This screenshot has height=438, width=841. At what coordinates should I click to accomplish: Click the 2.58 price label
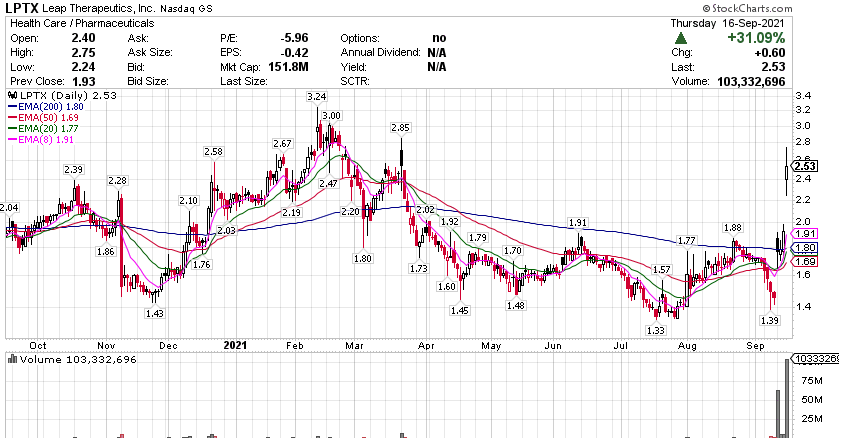(213, 152)
